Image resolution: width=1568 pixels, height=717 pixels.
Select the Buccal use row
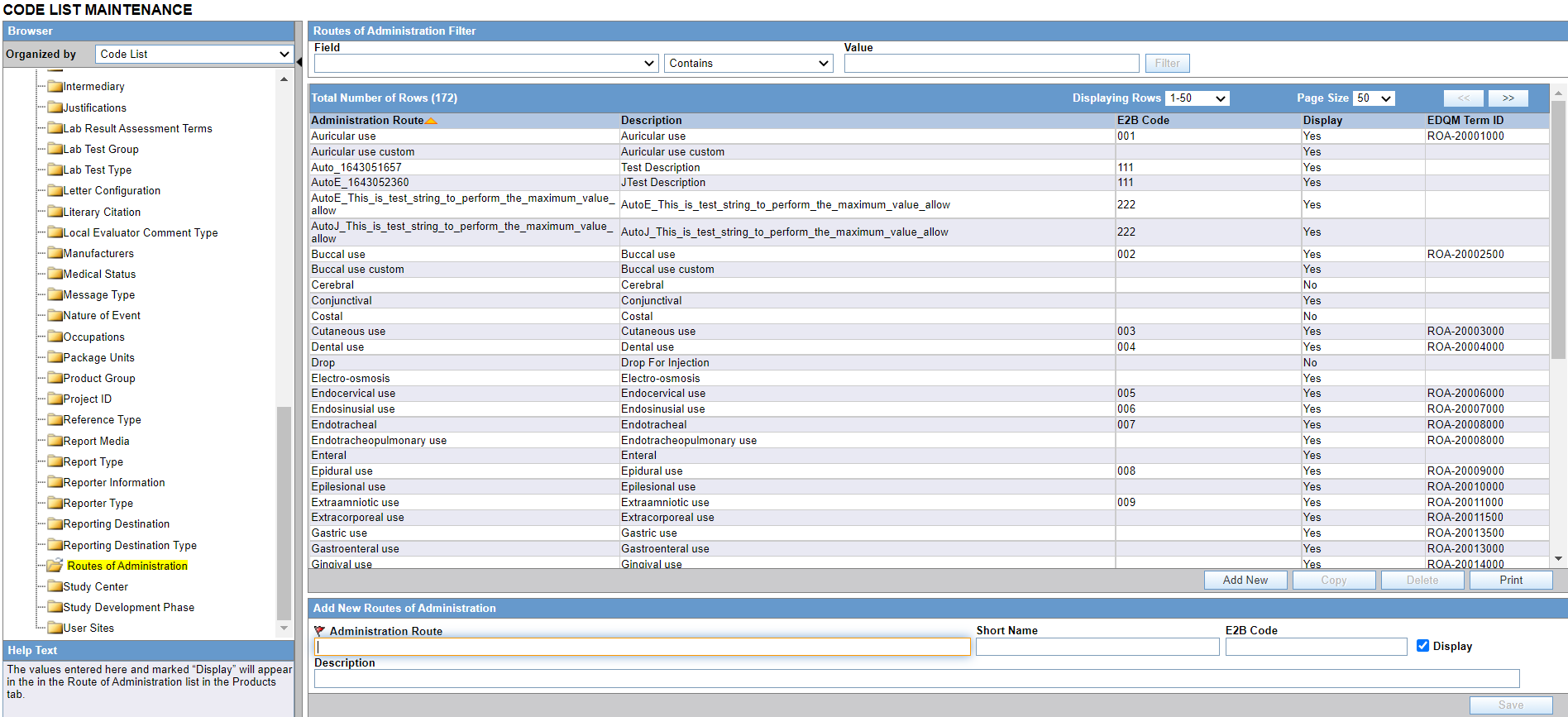coord(929,254)
